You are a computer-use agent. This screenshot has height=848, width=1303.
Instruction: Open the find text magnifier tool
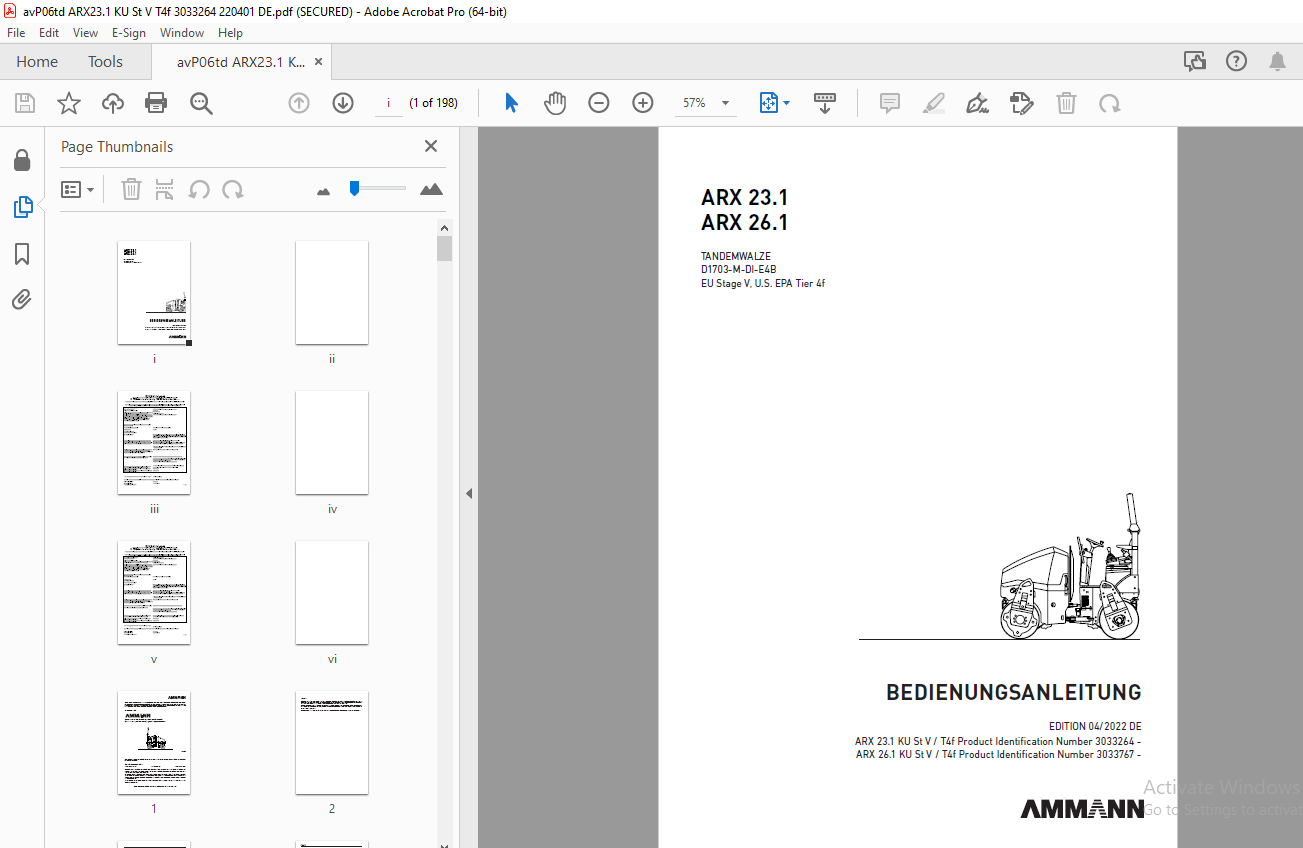(201, 103)
